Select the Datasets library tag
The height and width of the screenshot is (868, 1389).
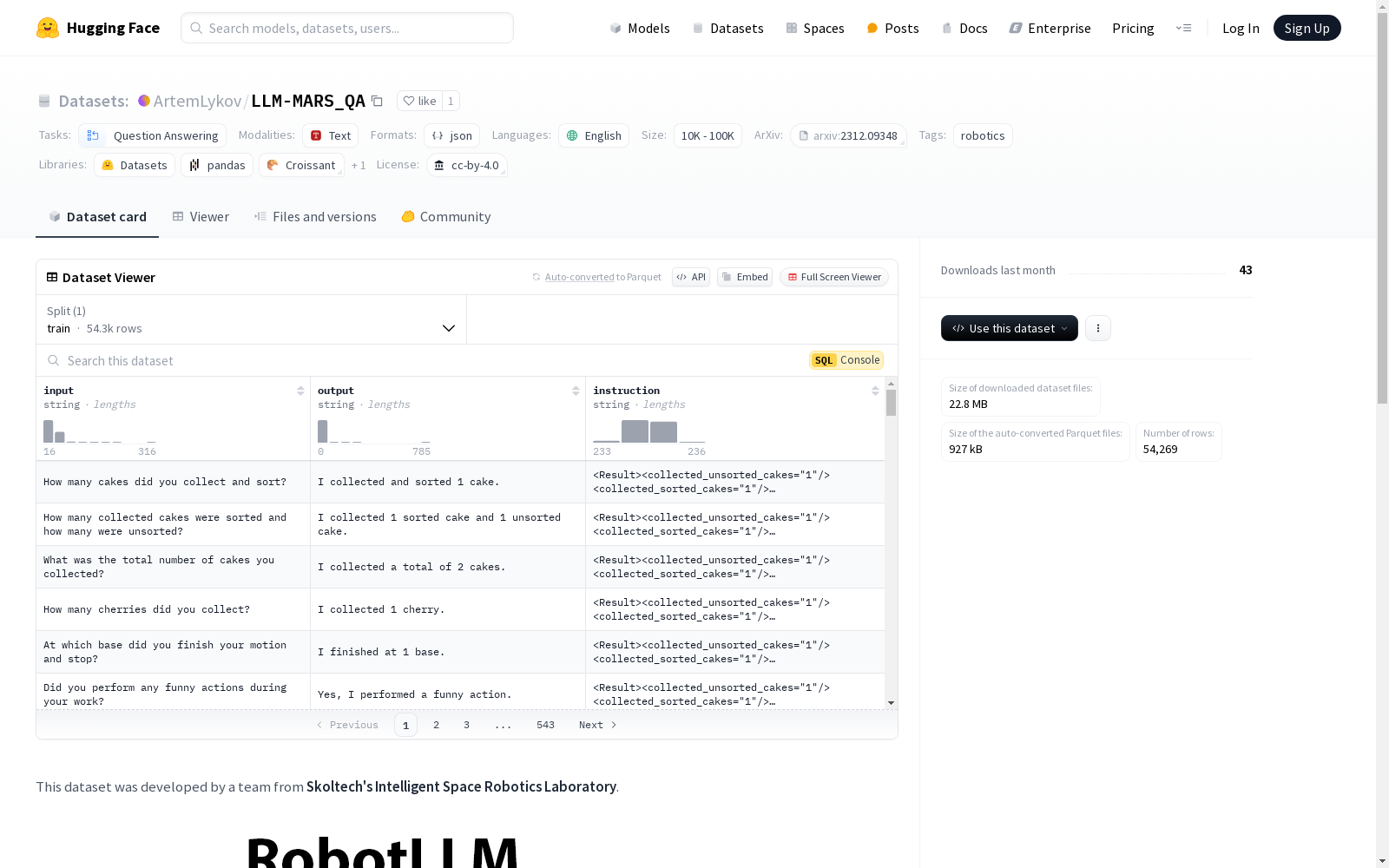(x=135, y=165)
